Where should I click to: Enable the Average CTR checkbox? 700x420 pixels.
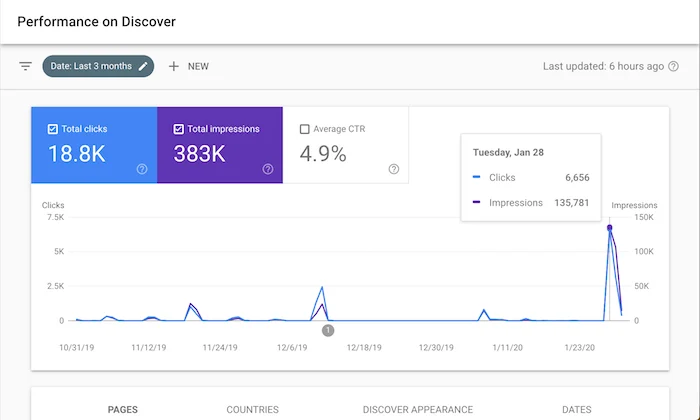(x=304, y=129)
